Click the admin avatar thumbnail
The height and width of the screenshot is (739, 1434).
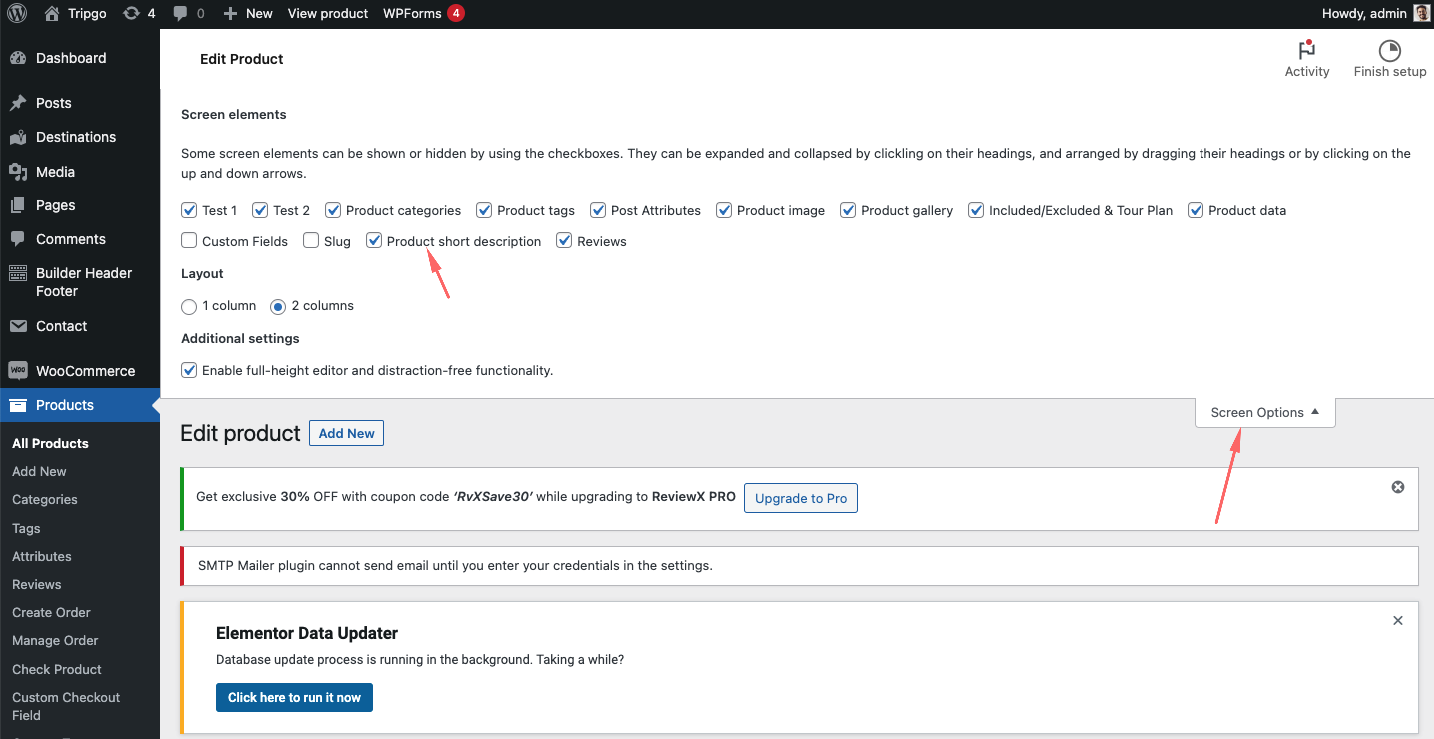pos(1422,14)
